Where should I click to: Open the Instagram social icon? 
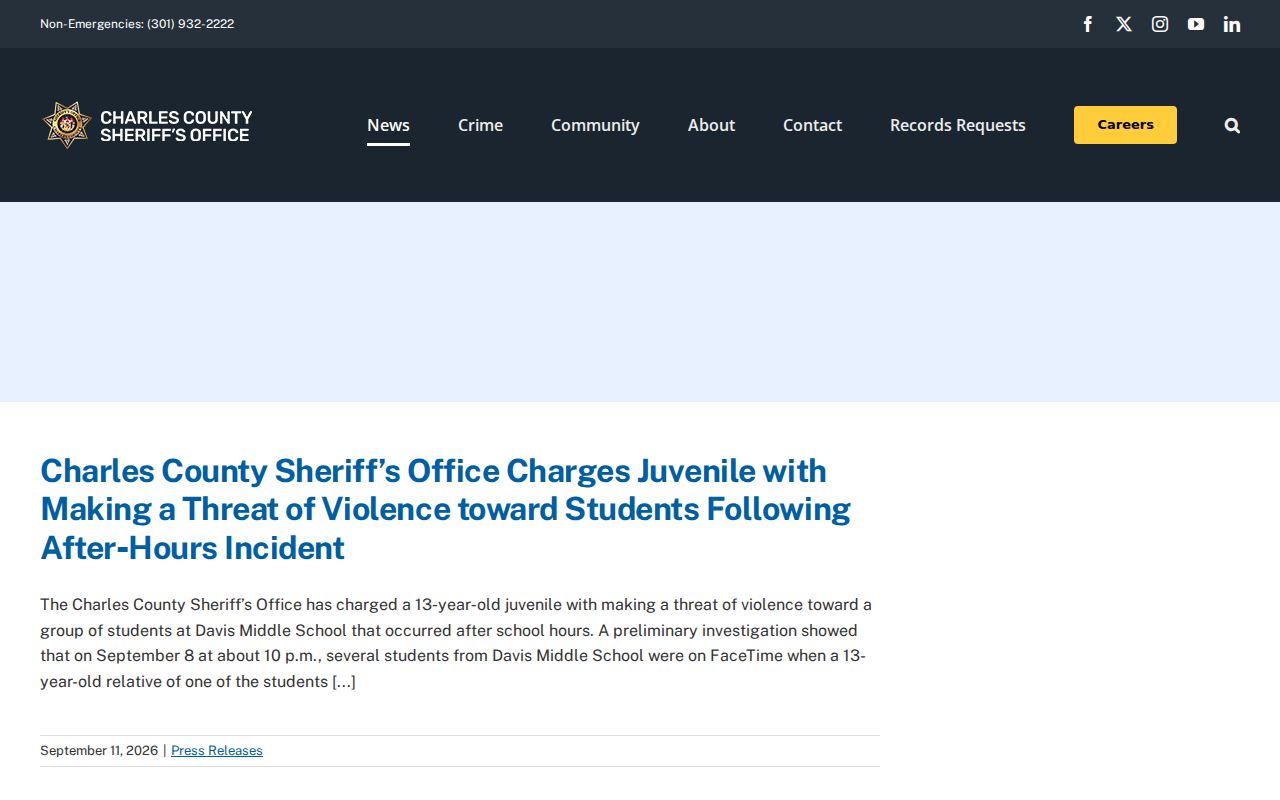click(1160, 24)
